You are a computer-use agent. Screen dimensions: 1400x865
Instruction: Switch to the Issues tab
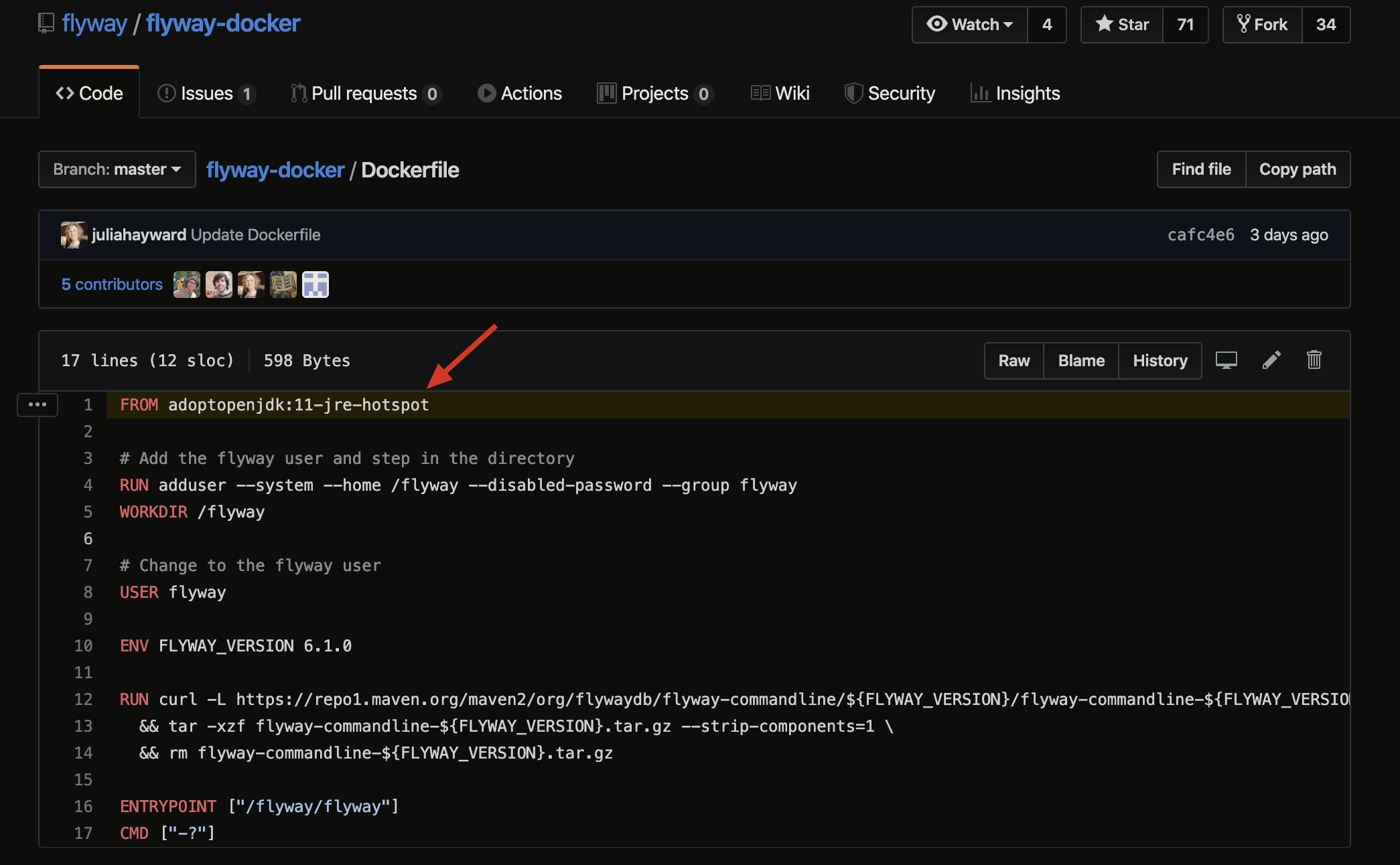click(x=206, y=93)
